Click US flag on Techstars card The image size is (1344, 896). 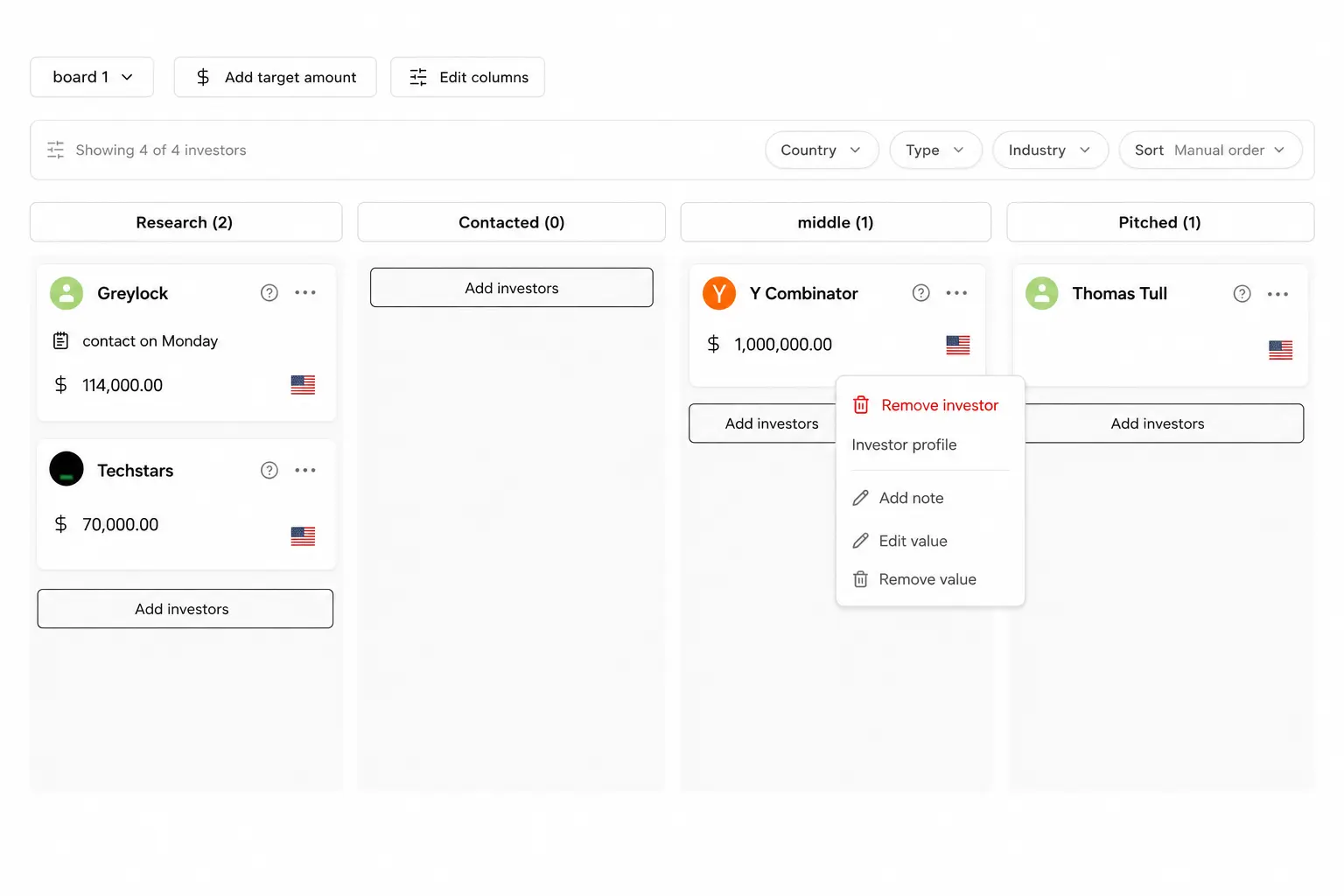click(303, 536)
